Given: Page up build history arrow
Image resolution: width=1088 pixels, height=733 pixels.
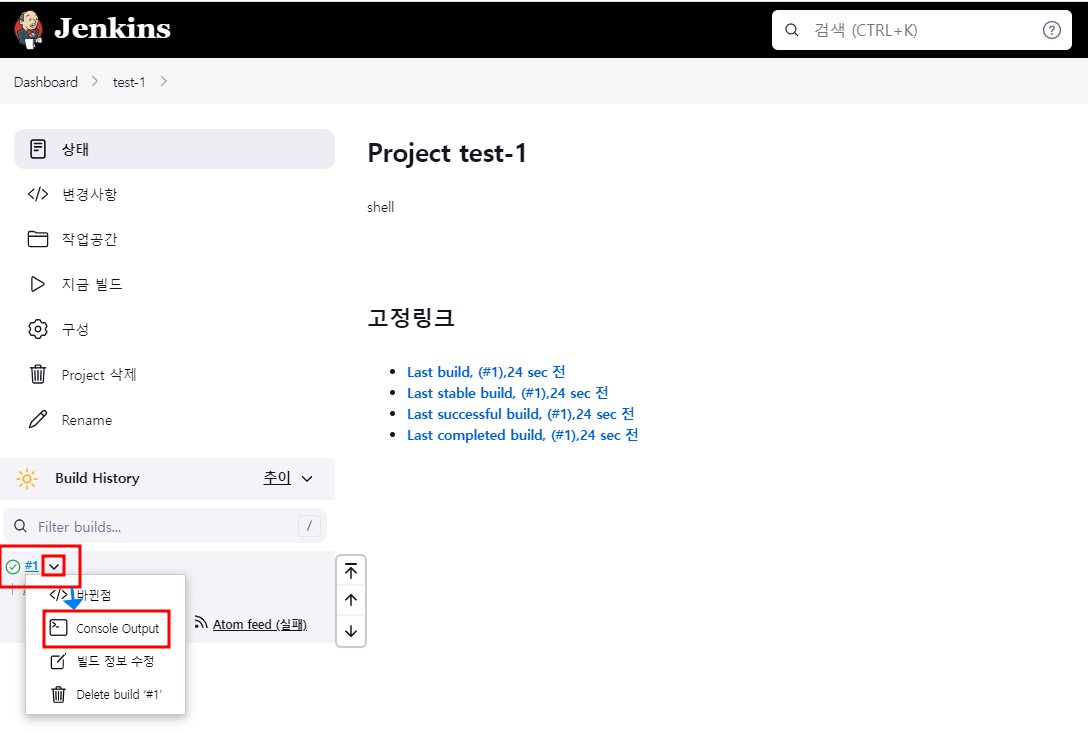Looking at the screenshot, I should (x=351, y=600).
